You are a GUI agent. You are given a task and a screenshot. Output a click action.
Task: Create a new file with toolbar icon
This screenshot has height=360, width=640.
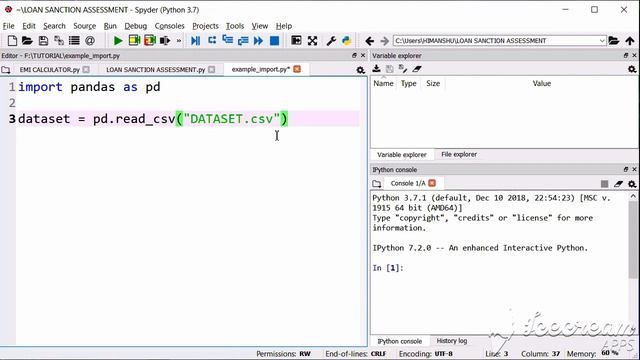(x=12, y=40)
